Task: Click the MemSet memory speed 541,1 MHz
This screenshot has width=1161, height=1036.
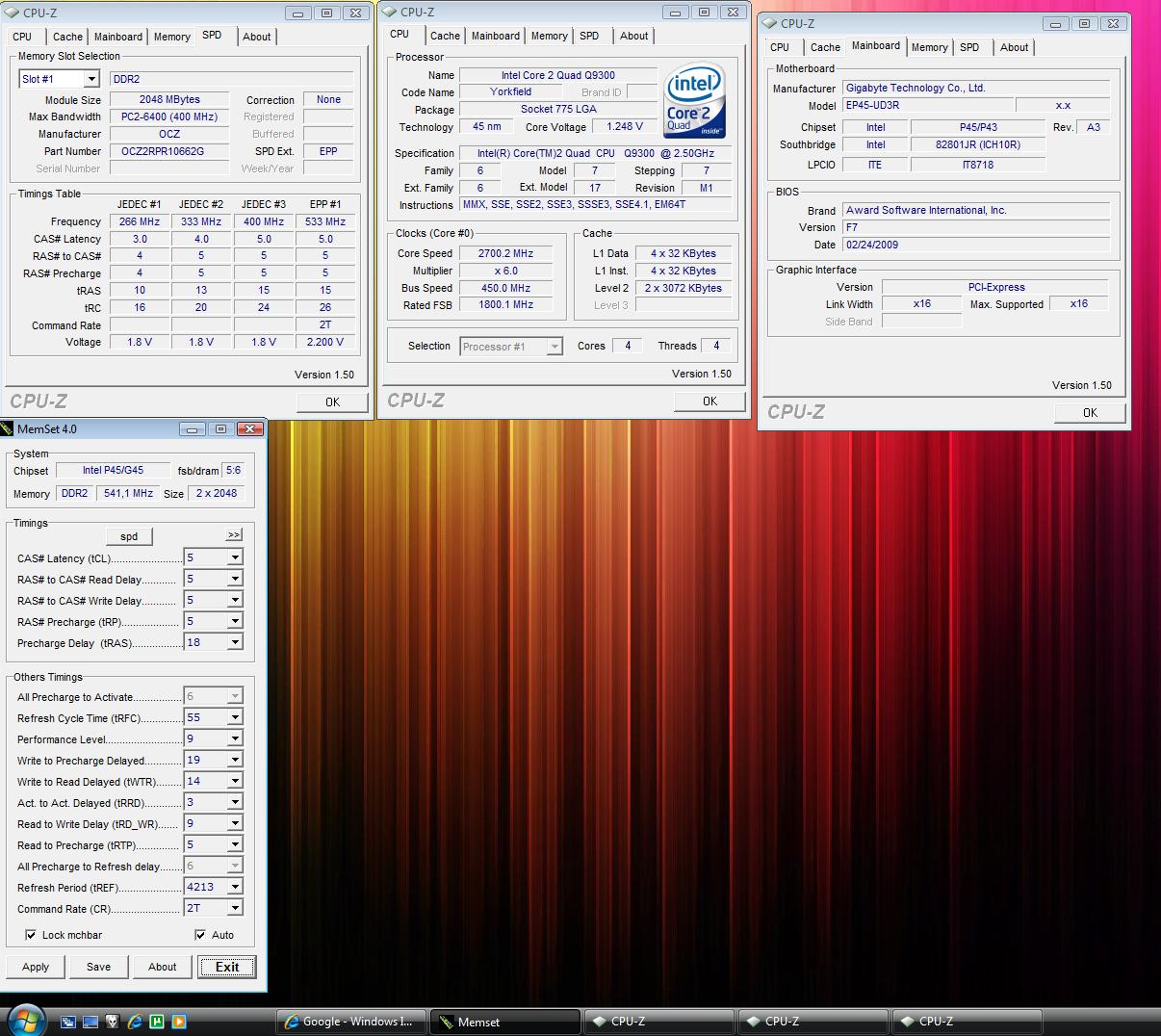Action: click(x=128, y=493)
